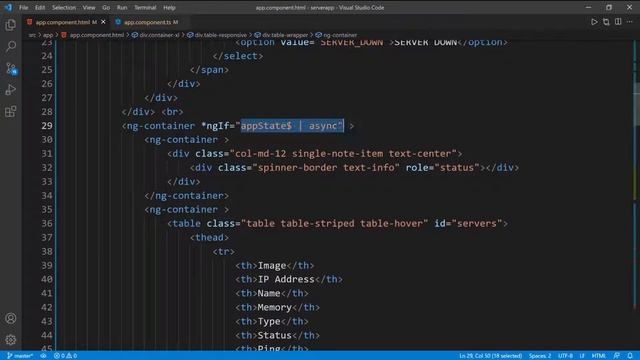Screen dimensions: 640x360
Task: Click "spinner-border text-info" class string
Action: (x=326, y=168)
